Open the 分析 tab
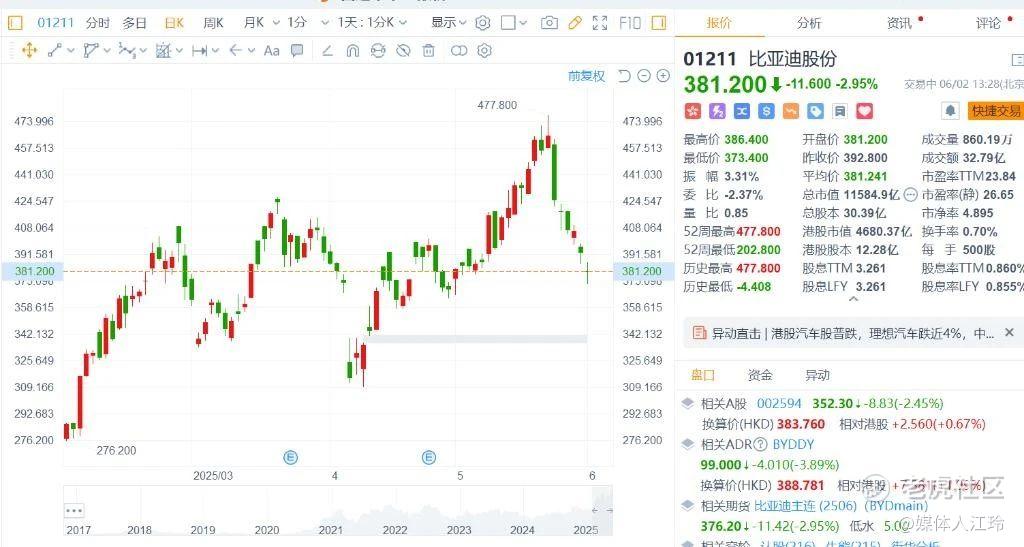Screen dimensions: 1024x547 [x=808, y=23]
